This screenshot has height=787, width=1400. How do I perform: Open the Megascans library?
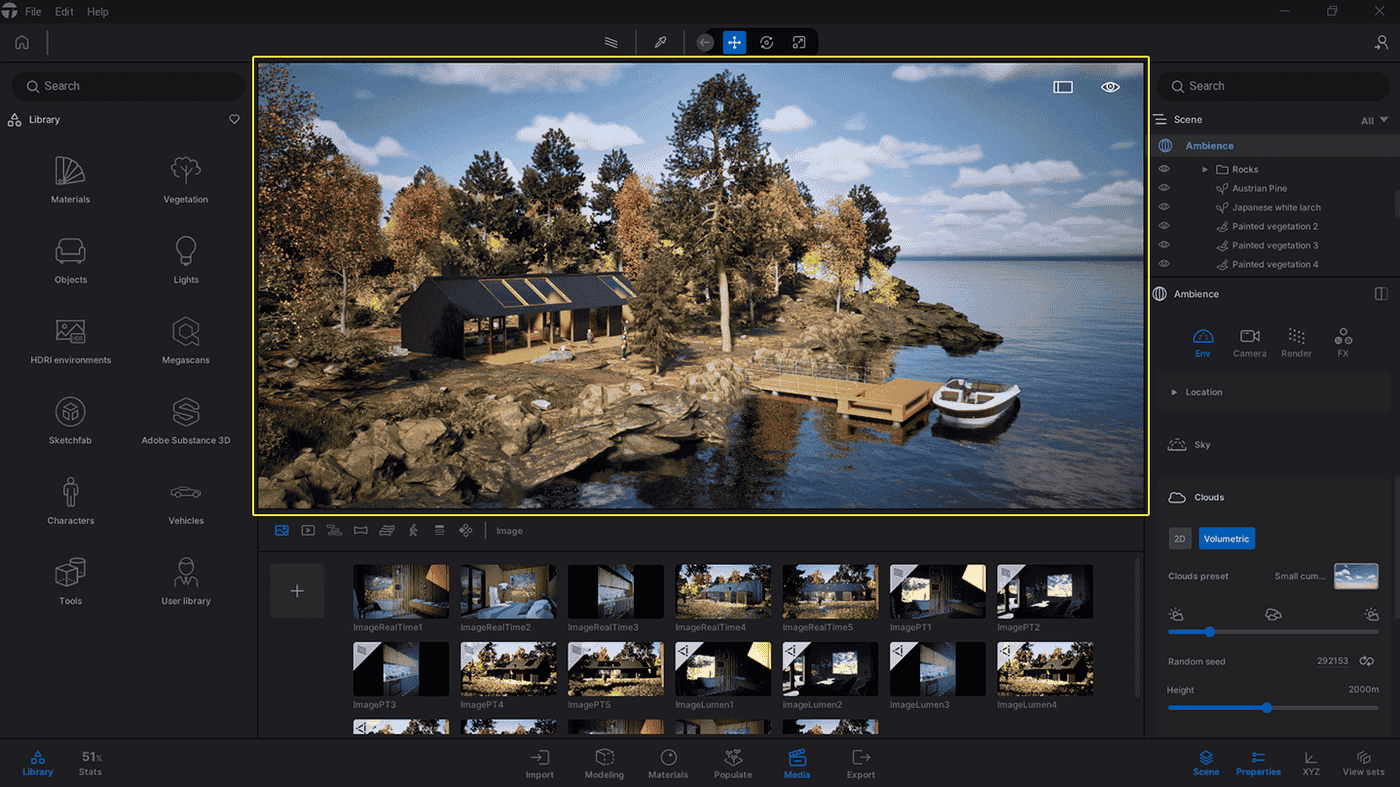coord(185,340)
